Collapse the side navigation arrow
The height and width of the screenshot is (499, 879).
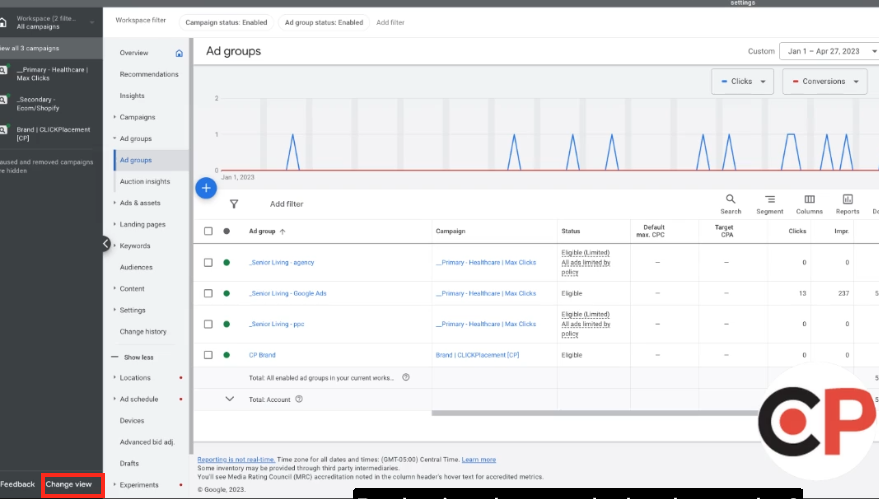105,243
